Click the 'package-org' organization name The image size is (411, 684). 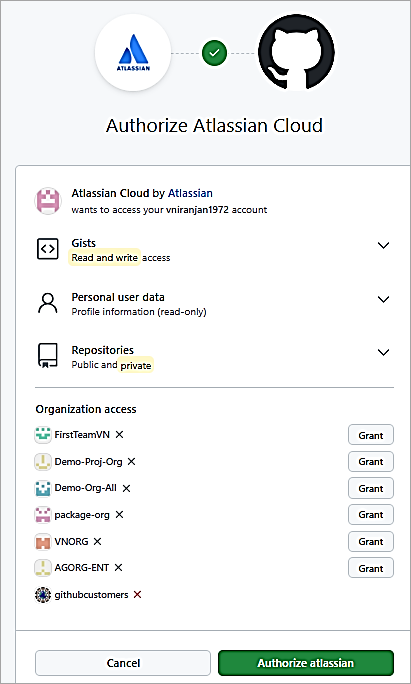tap(82, 515)
